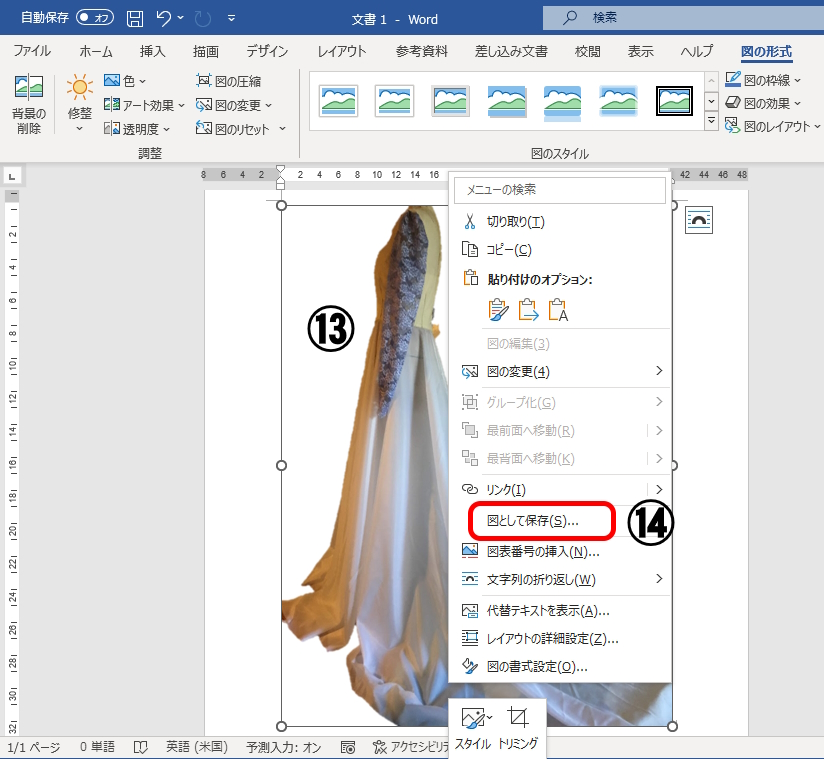Switch to the デザイン tab
The width and height of the screenshot is (824, 759).
pyautogui.click(x=267, y=51)
